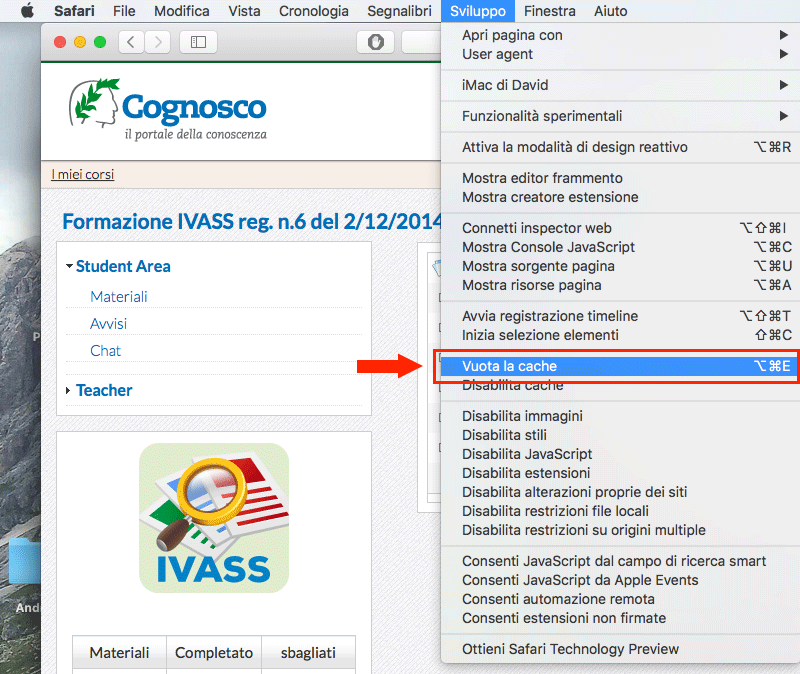This screenshot has height=674, width=800.
Task: Toggle Consenti automazione remota
Action: tap(620, 598)
